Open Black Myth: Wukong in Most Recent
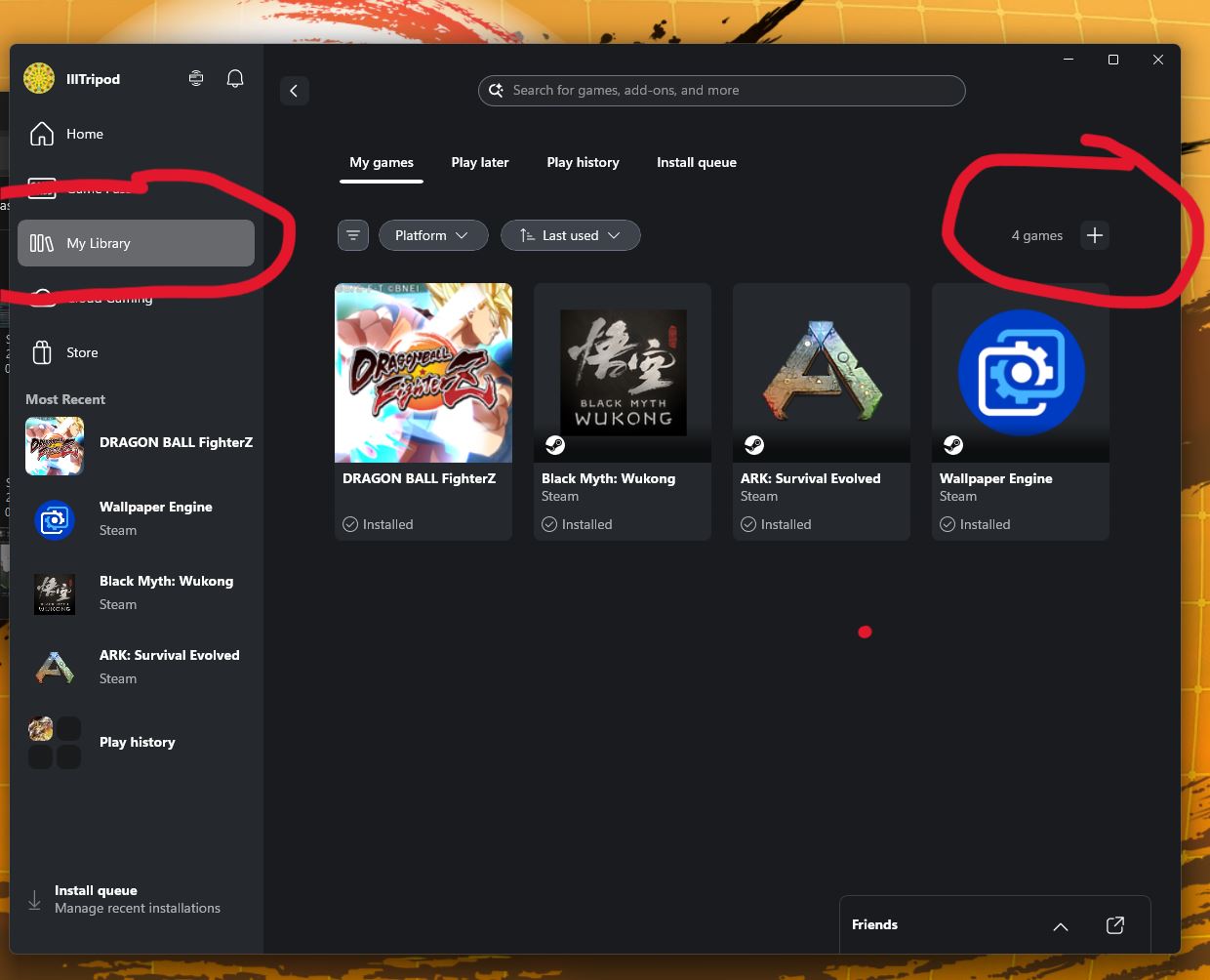This screenshot has height=980, width=1210. (139, 593)
